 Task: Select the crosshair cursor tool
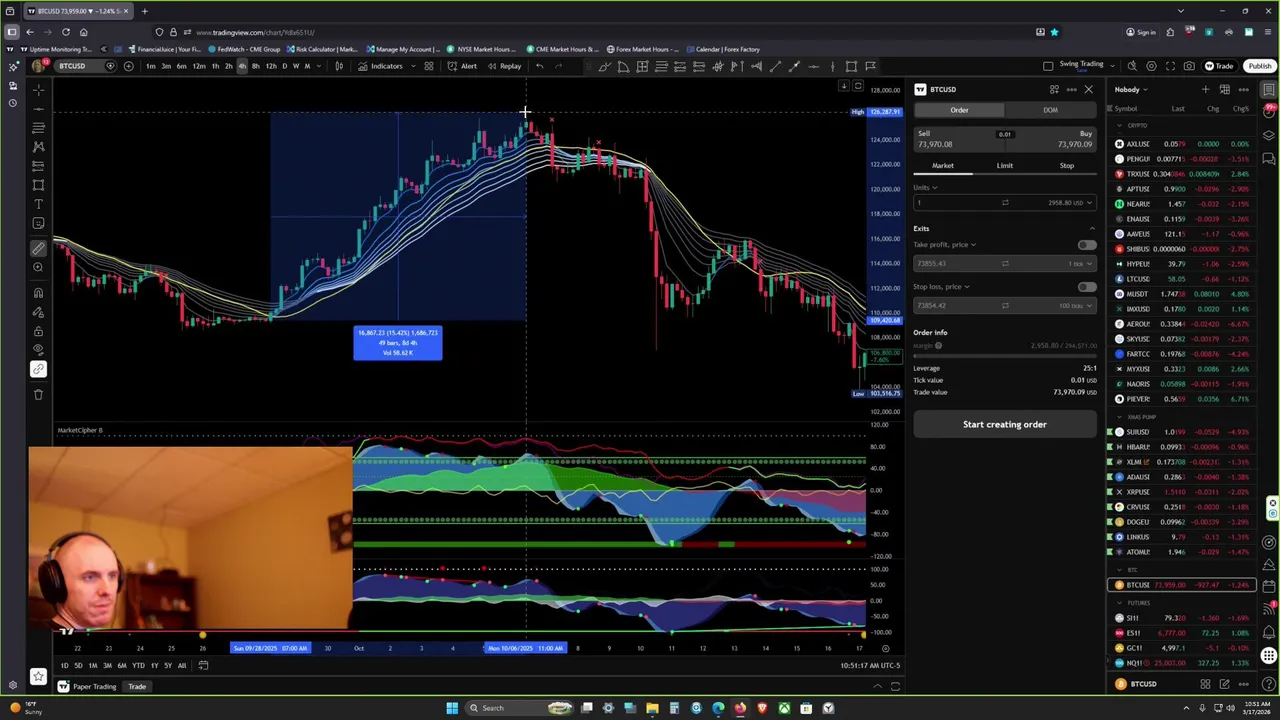[x=38, y=90]
